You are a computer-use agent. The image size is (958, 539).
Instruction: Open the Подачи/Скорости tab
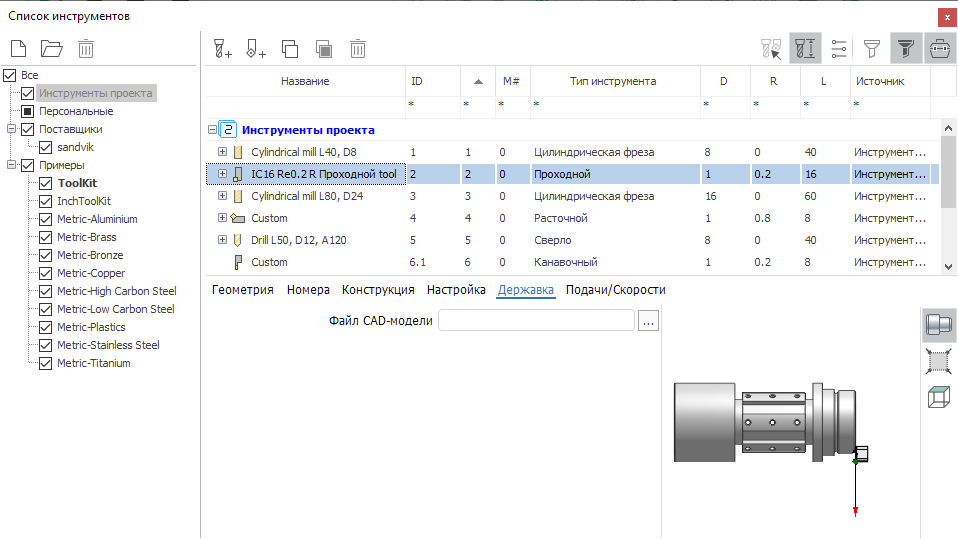[x=615, y=290]
